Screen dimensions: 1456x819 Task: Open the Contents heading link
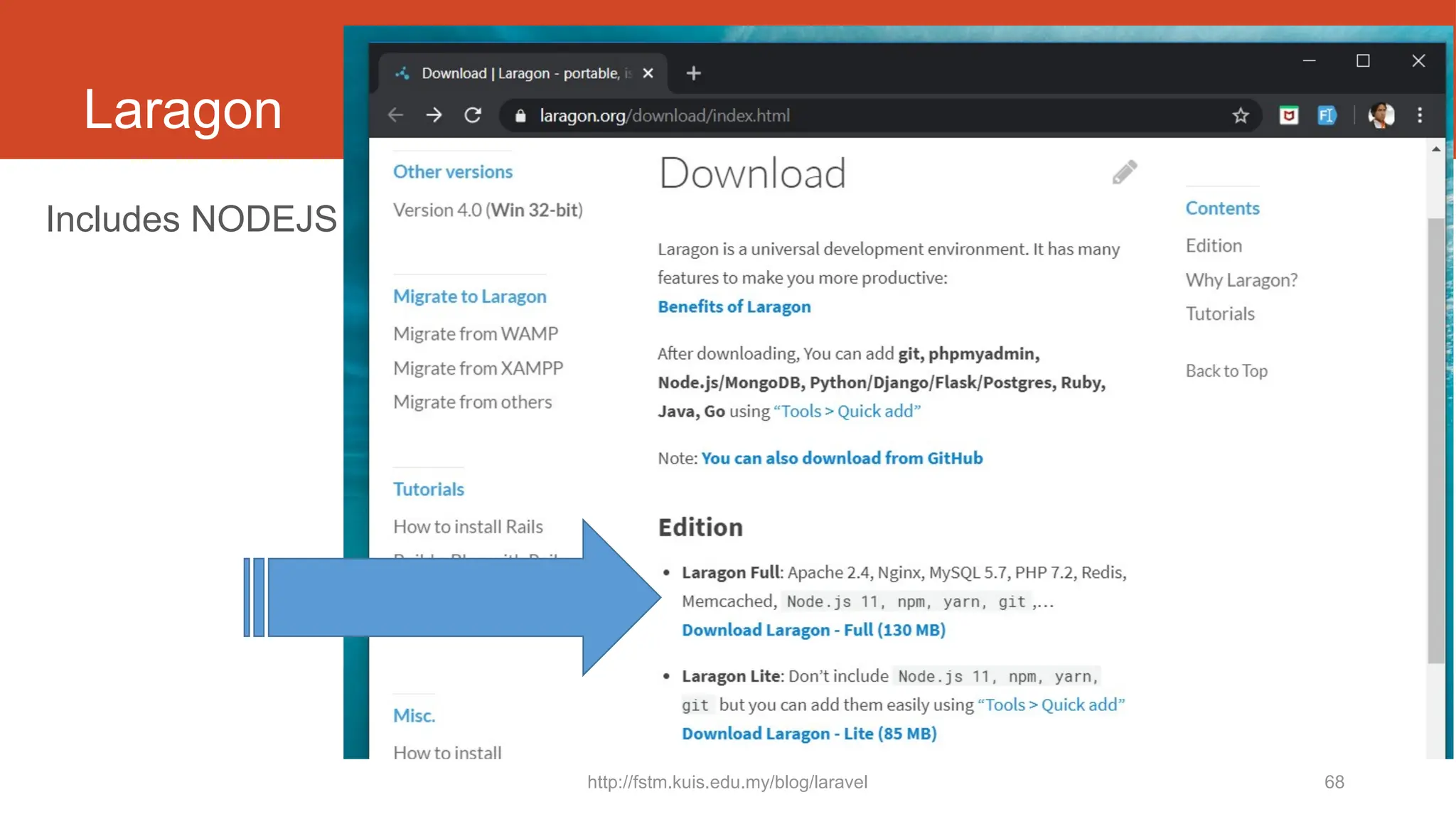click(1222, 208)
